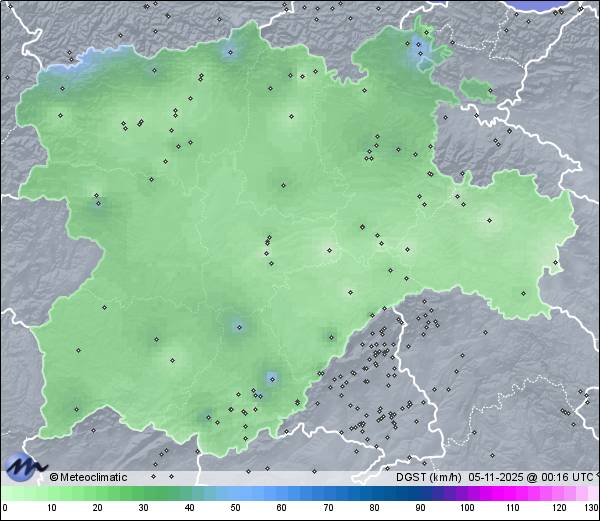Screen dimensions: 600x521
Task: Select the 50 km/h light blue scale segment
Action: pos(235,493)
